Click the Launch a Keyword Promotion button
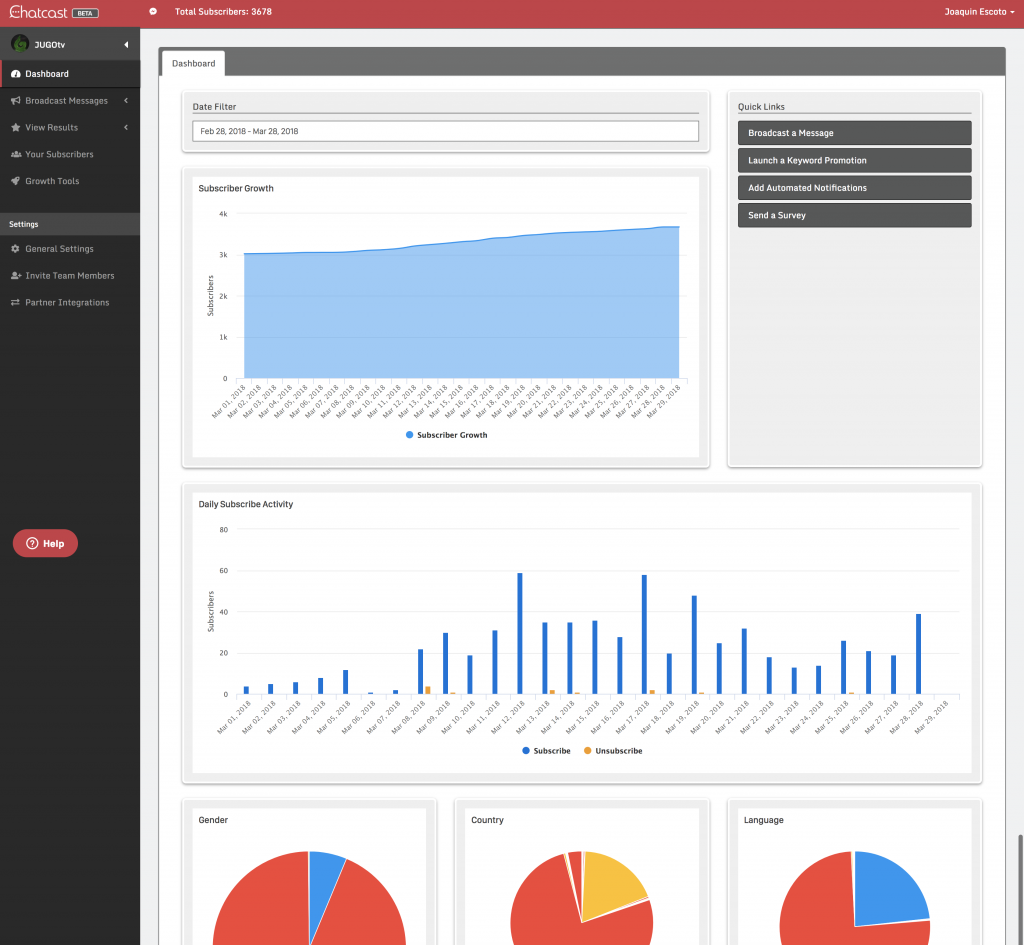Image resolution: width=1024 pixels, height=945 pixels. coord(854,160)
